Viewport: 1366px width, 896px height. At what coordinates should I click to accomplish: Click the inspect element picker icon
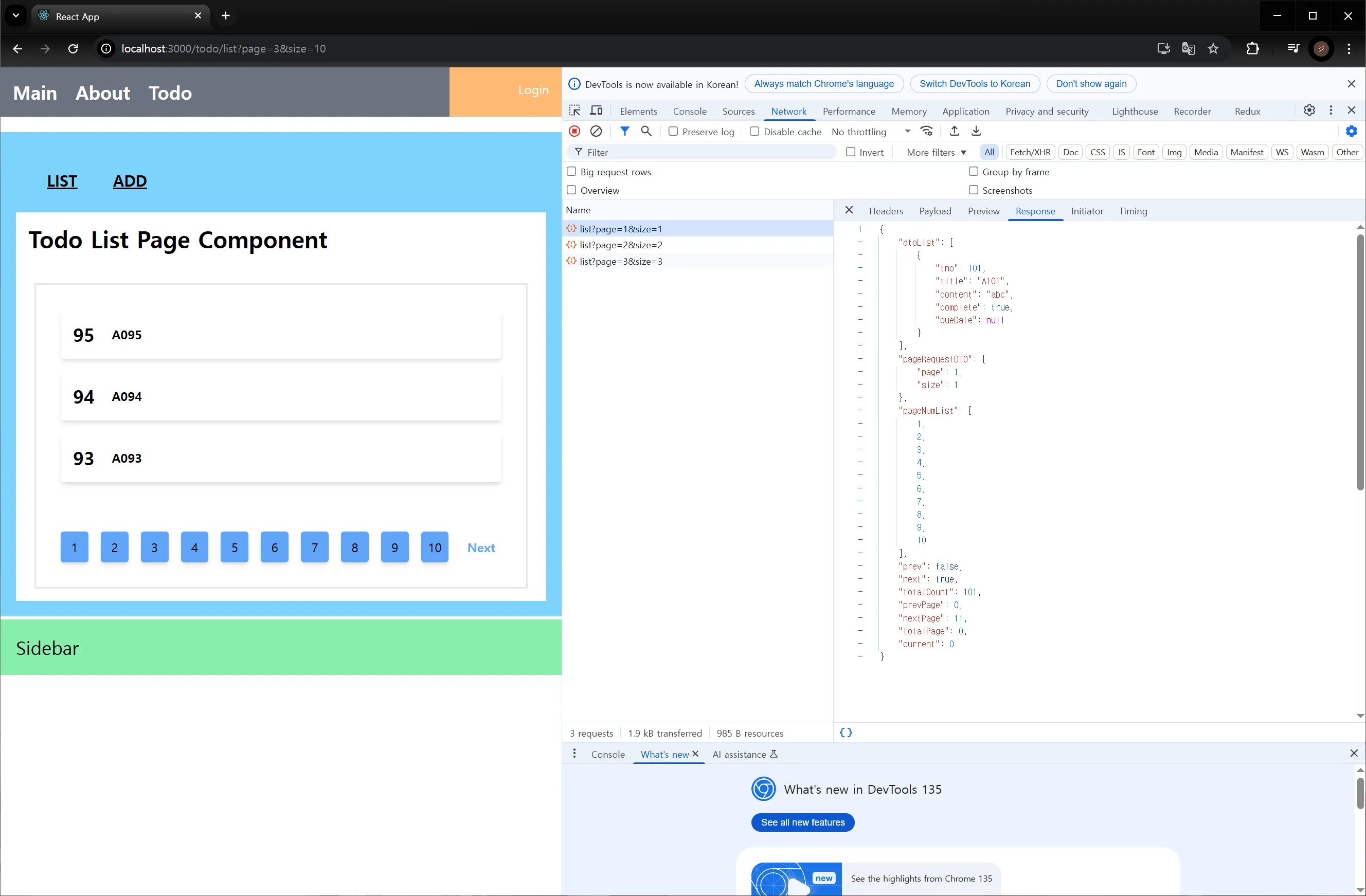click(x=574, y=110)
